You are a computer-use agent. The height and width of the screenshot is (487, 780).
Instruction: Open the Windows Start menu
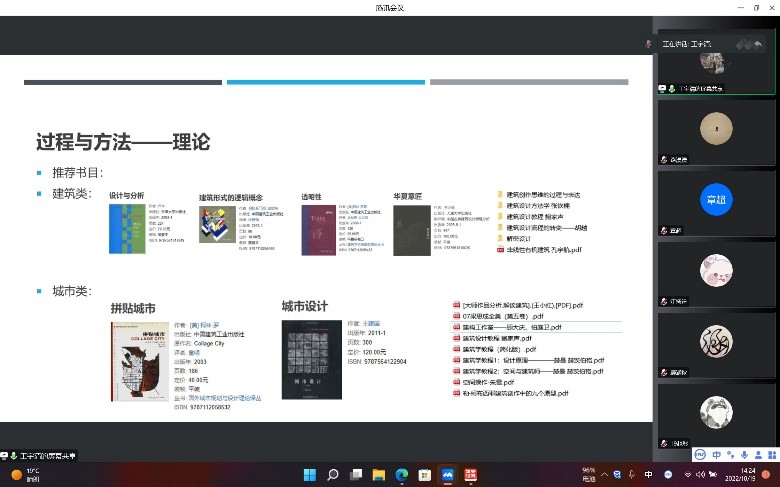[309, 474]
